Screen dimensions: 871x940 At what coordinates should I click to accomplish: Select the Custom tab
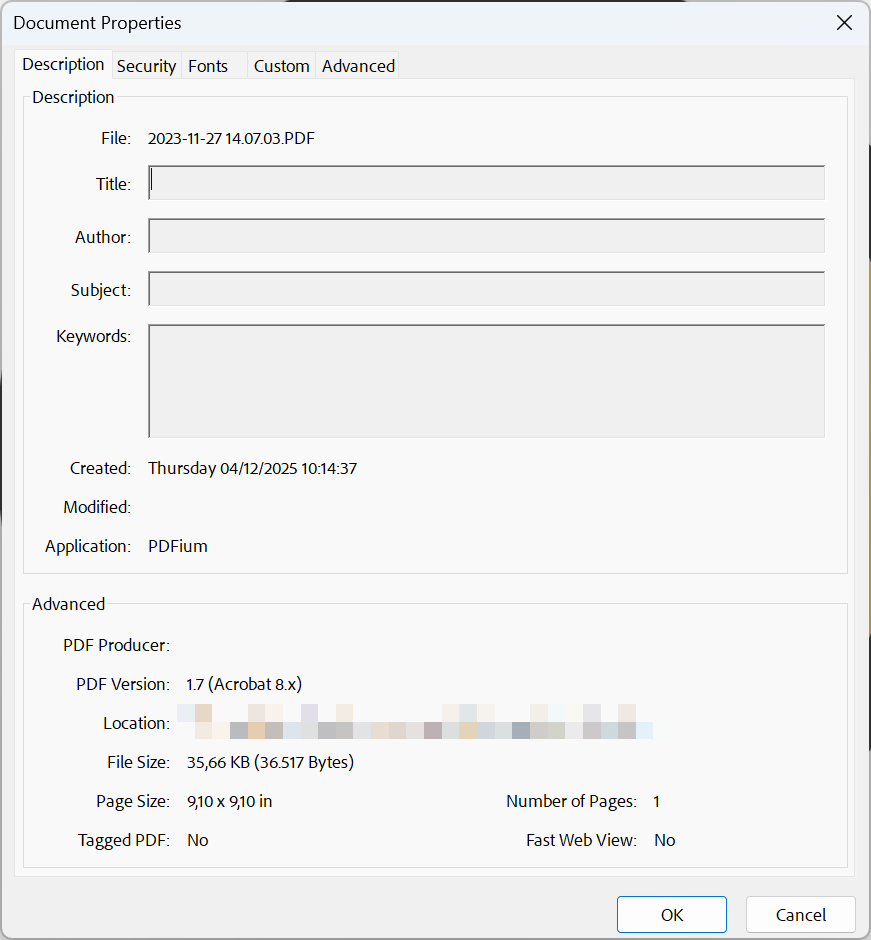[281, 66]
